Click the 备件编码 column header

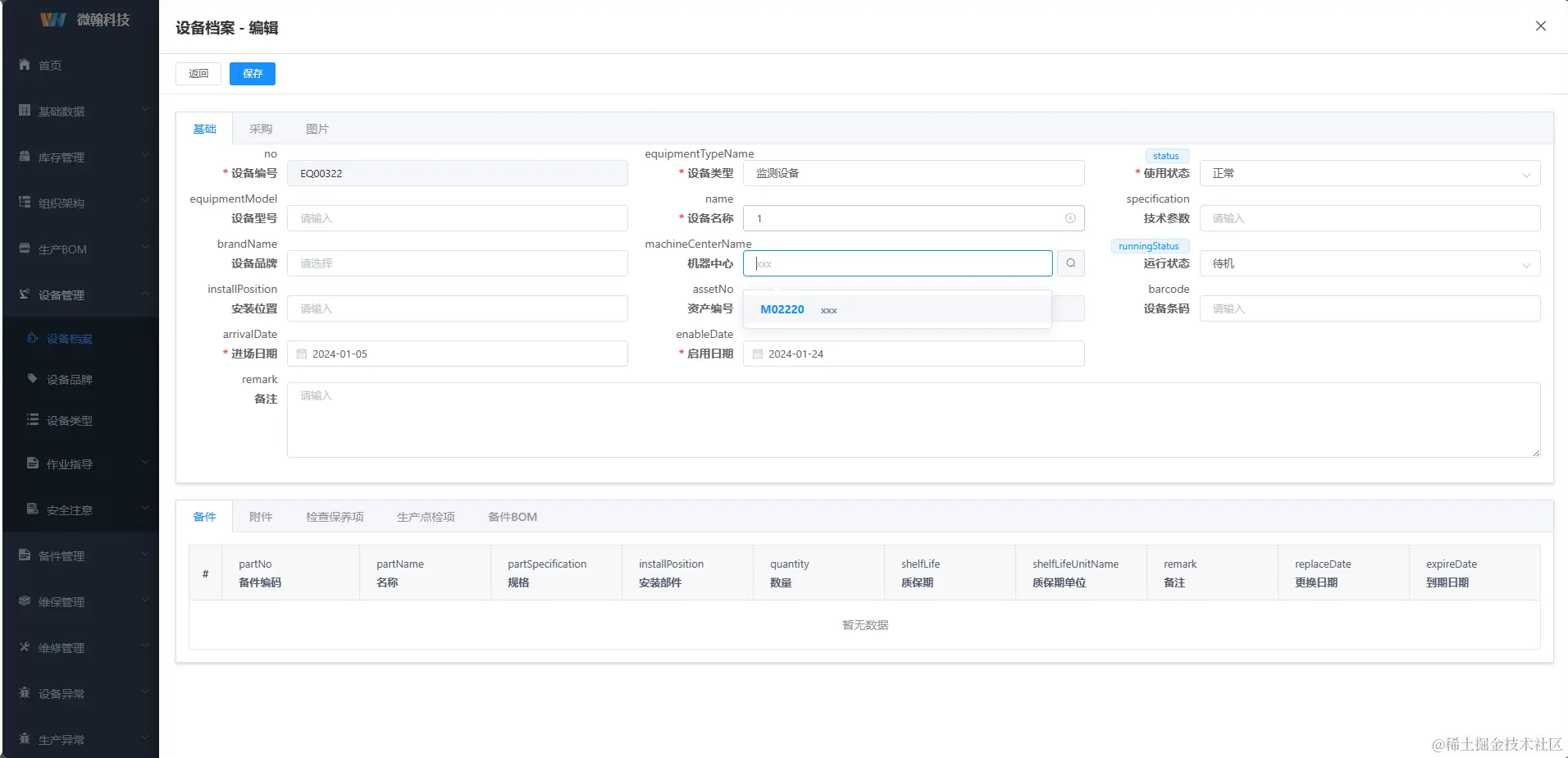[x=290, y=573]
